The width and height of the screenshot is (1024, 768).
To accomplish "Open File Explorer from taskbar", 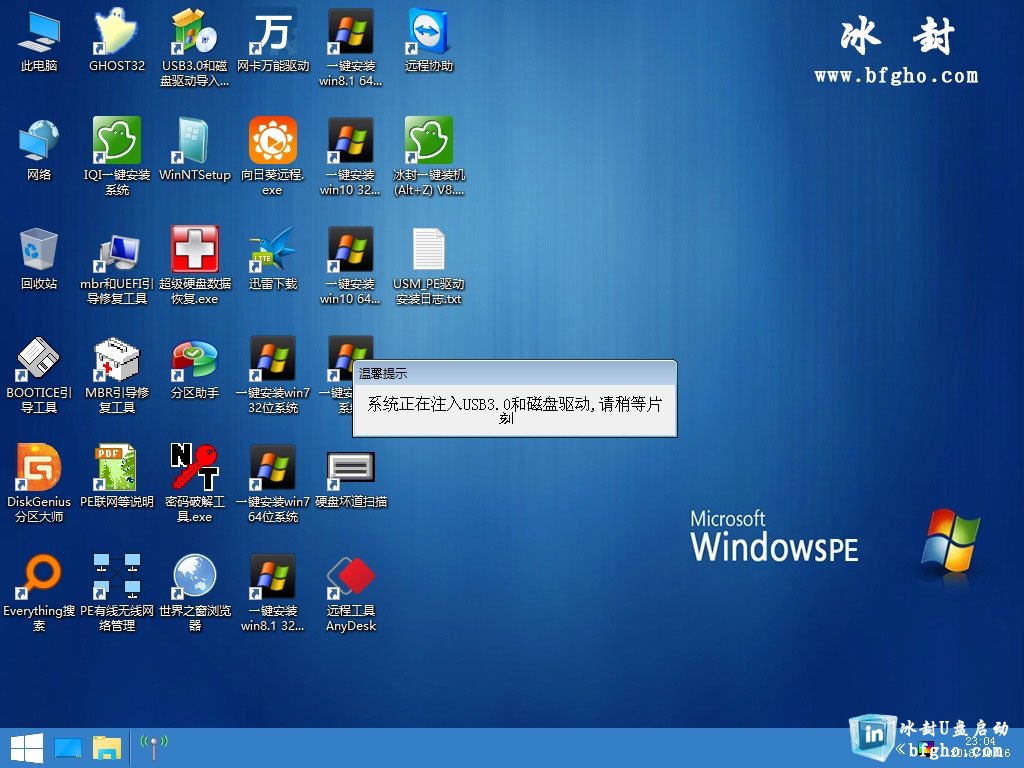I will pyautogui.click(x=106, y=748).
